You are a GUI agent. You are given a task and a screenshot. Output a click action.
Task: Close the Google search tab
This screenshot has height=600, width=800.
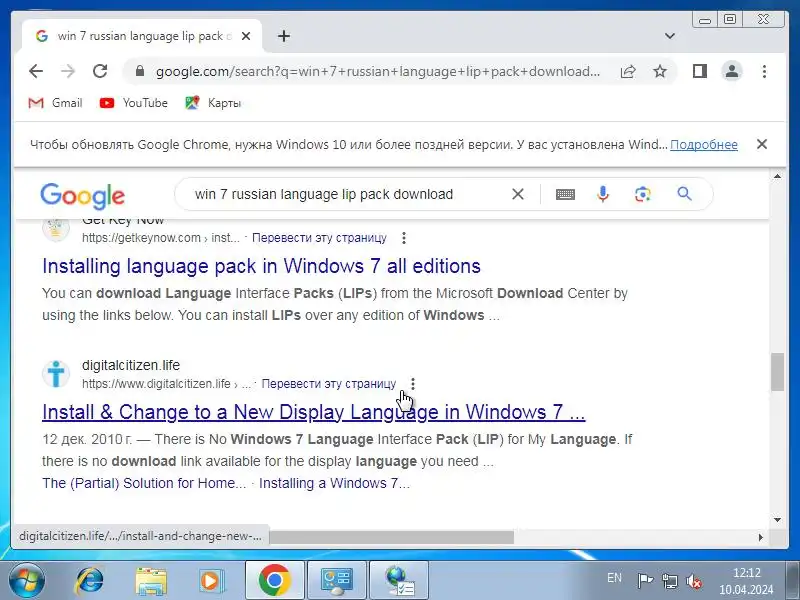246,36
